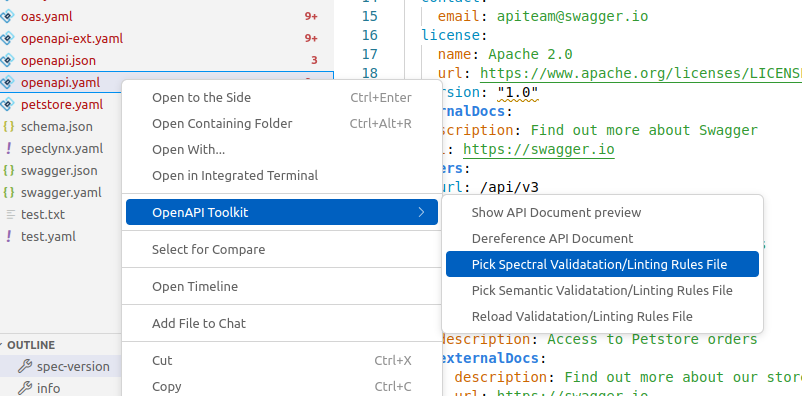
Task: Open schema.json in the explorer
Action: coord(57,127)
